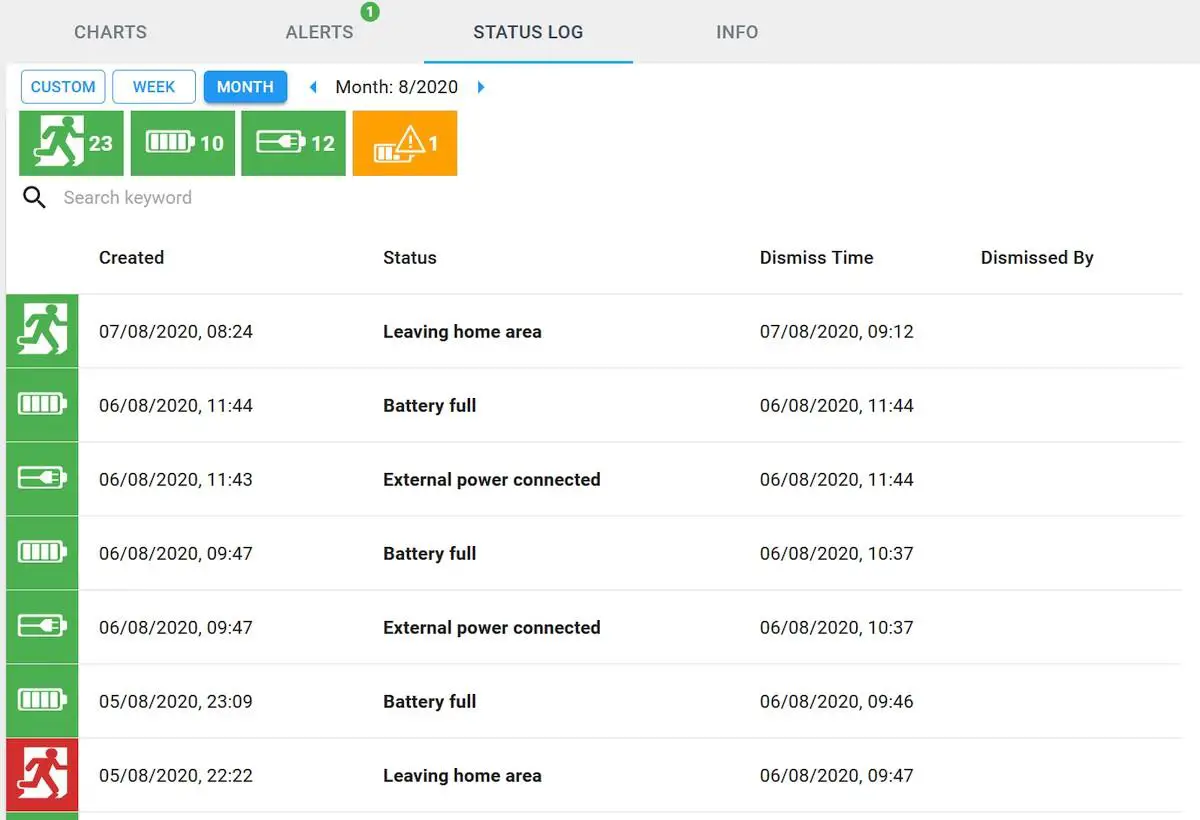Sort by Dismiss Time column header
1200x820 pixels.
coord(816,257)
